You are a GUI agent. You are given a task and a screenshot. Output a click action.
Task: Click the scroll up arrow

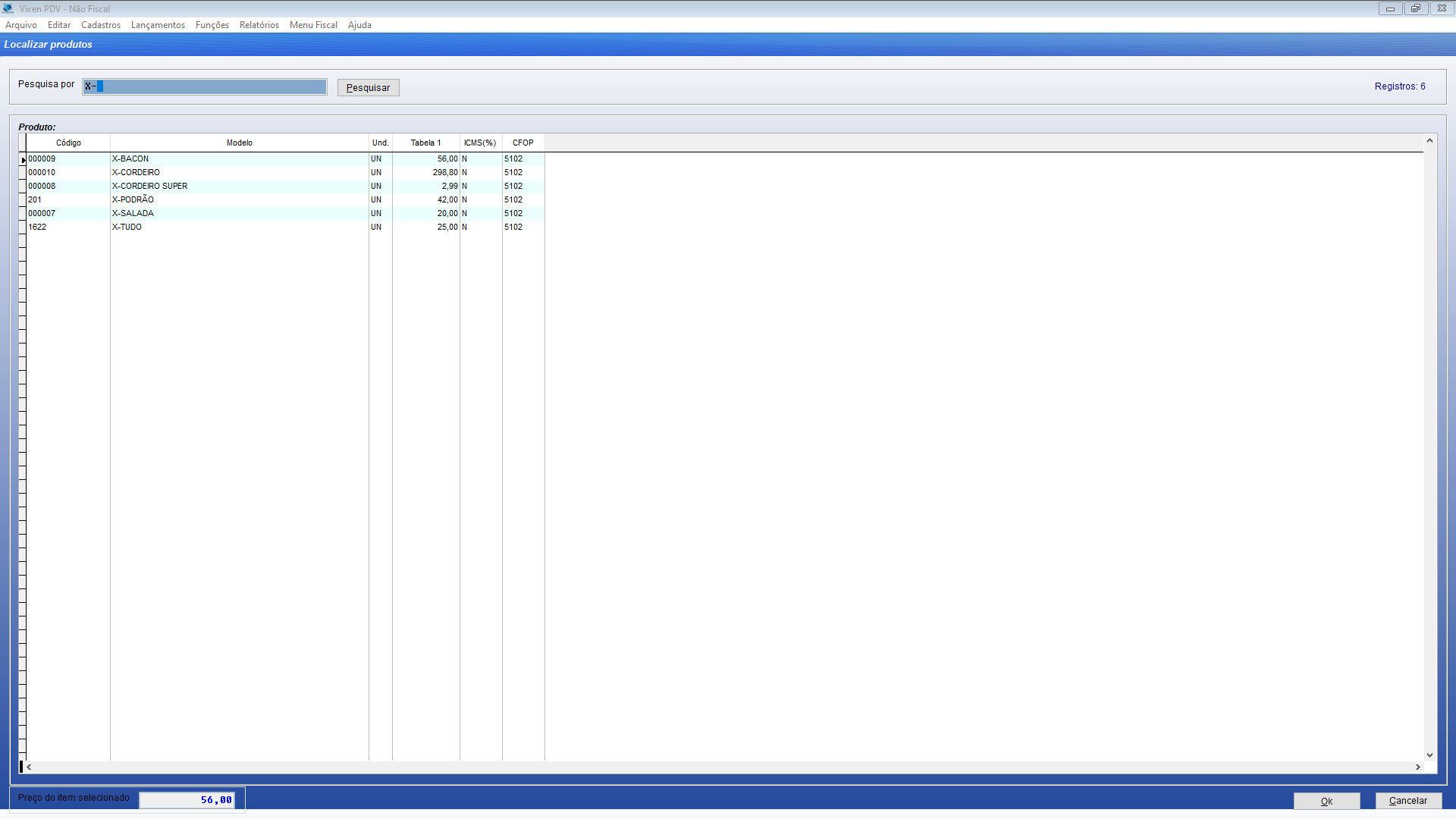[1429, 141]
